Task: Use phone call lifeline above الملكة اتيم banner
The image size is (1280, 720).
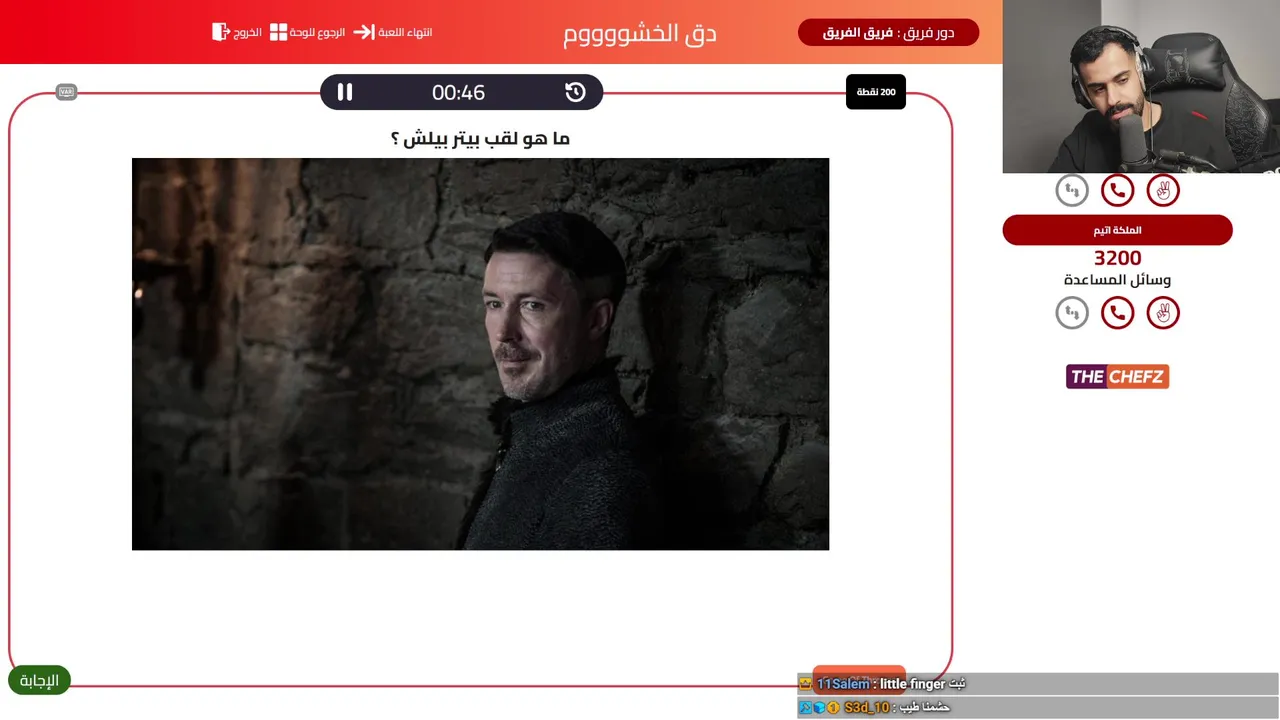Action: [1117, 190]
